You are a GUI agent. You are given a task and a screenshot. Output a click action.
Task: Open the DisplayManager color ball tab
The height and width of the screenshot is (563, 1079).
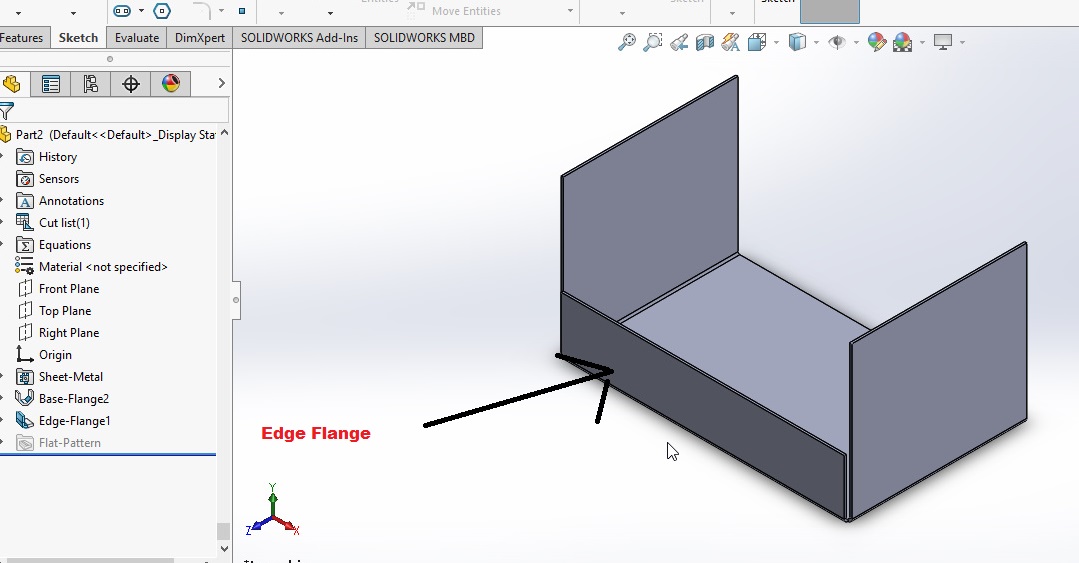171,84
